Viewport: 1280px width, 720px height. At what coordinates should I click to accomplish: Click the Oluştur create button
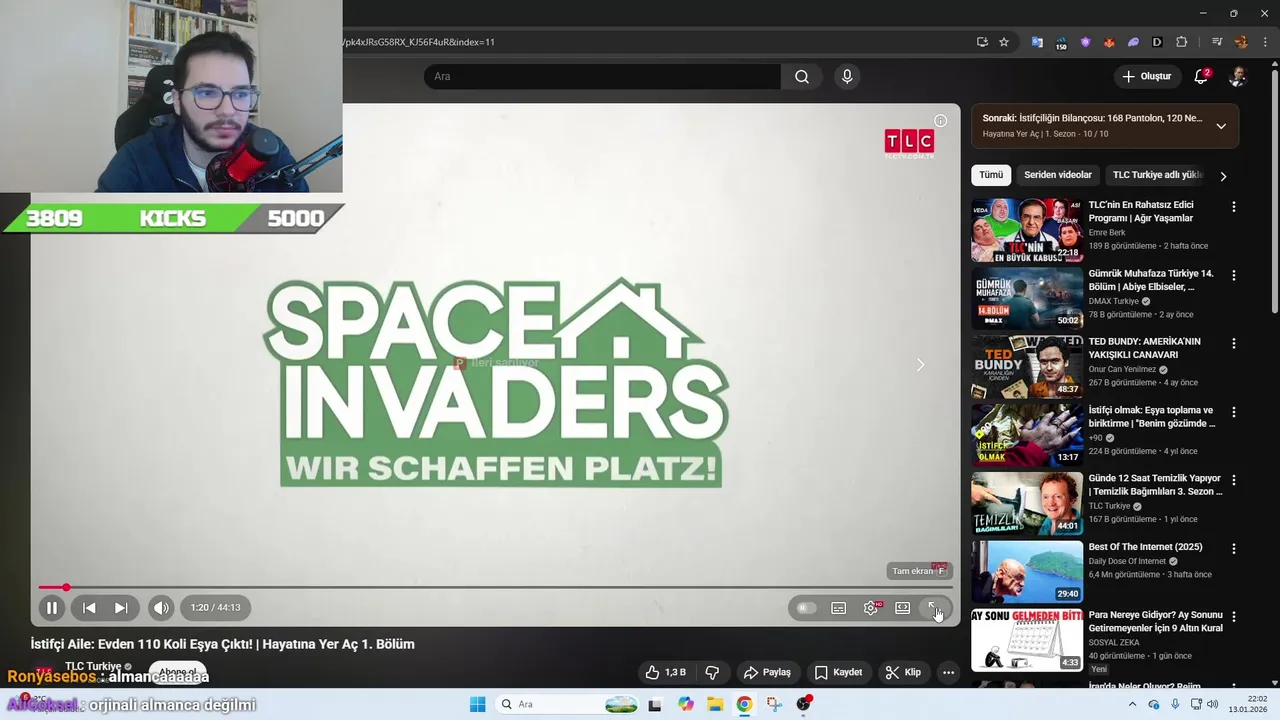pos(1146,77)
